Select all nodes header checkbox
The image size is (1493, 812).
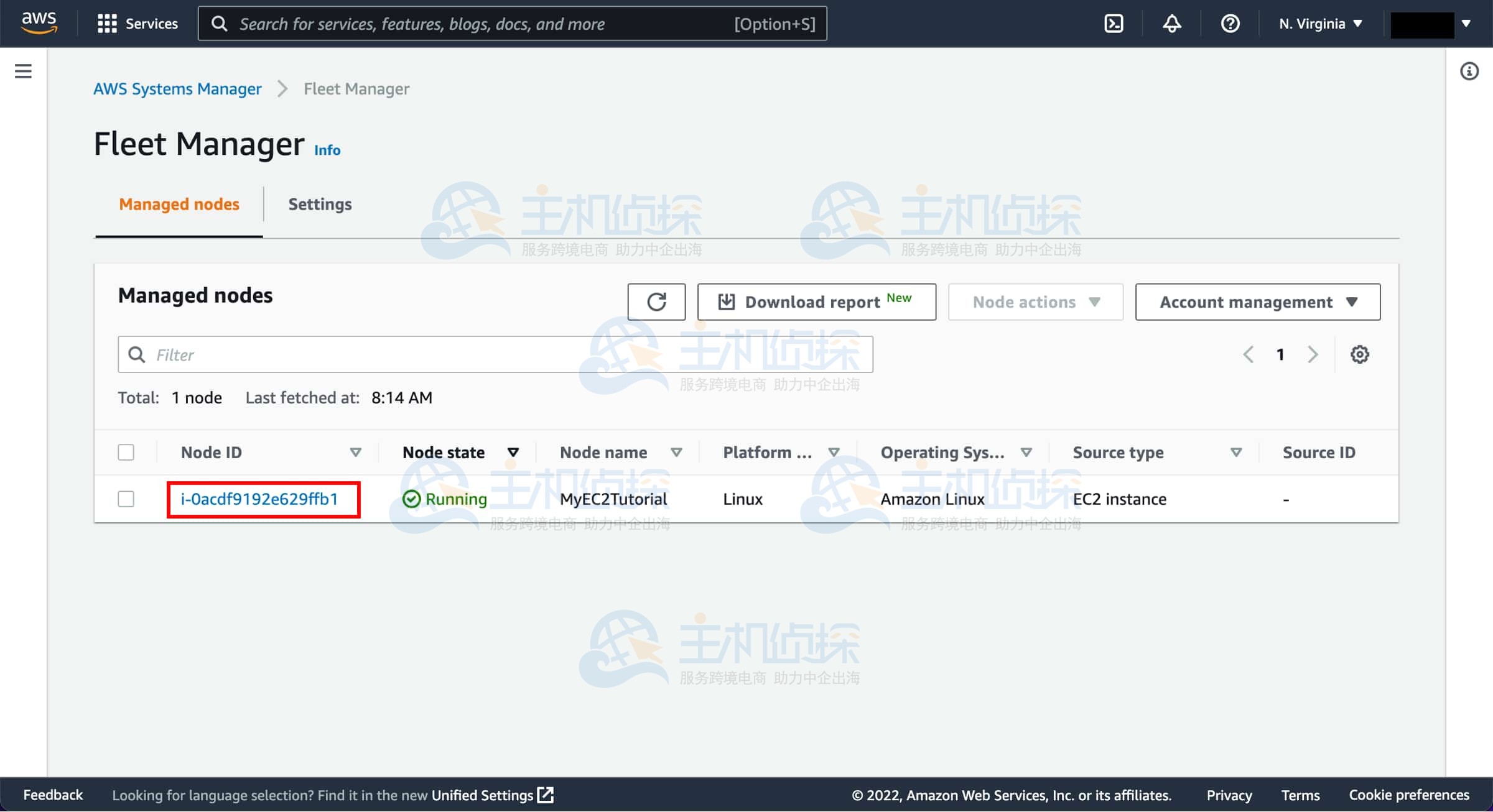pos(126,452)
